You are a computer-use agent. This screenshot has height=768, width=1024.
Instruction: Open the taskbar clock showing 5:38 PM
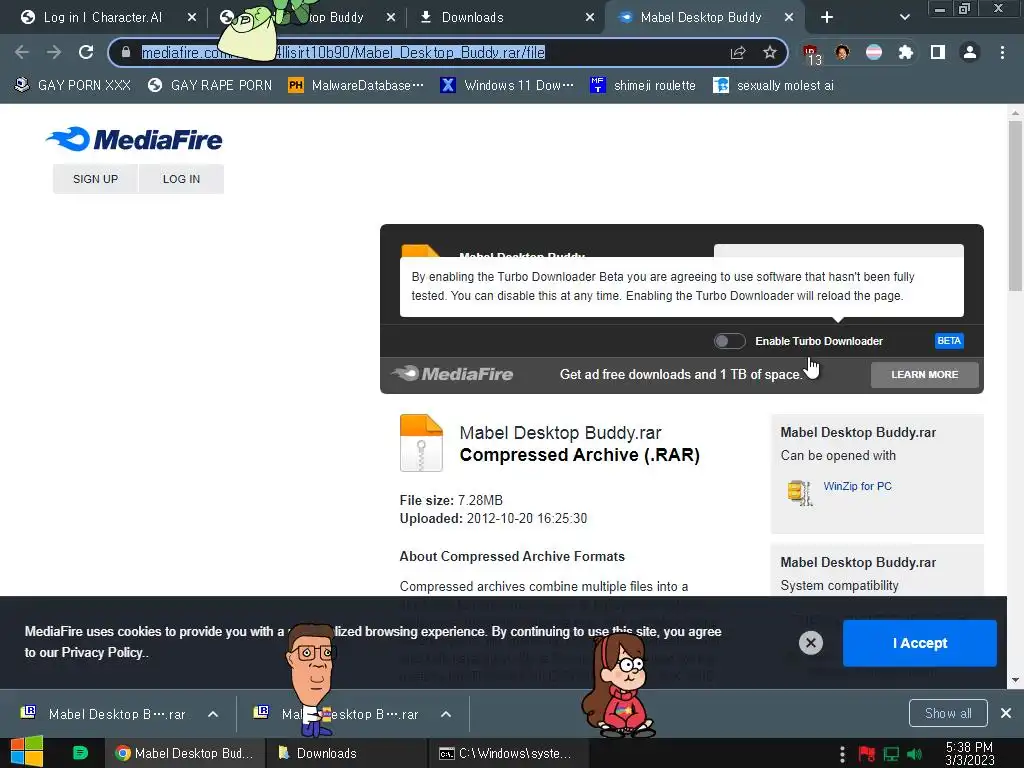pyautogui.click(x=969, y=753)
